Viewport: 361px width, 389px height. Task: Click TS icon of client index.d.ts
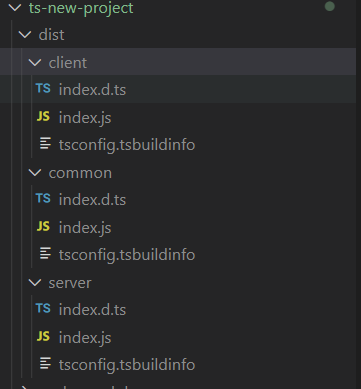pyautogui.click(x=43, y=89)
